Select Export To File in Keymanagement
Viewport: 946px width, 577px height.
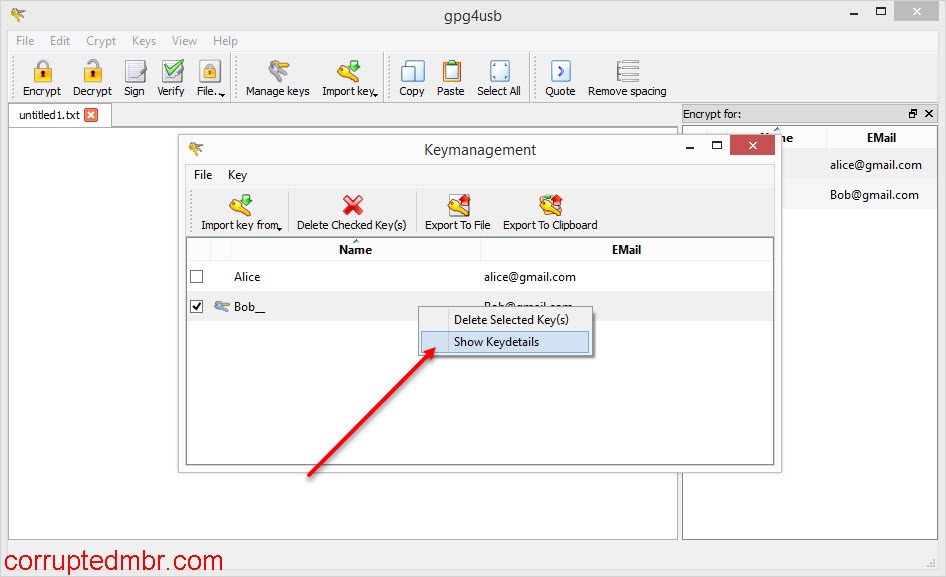[x=456, y=210]
